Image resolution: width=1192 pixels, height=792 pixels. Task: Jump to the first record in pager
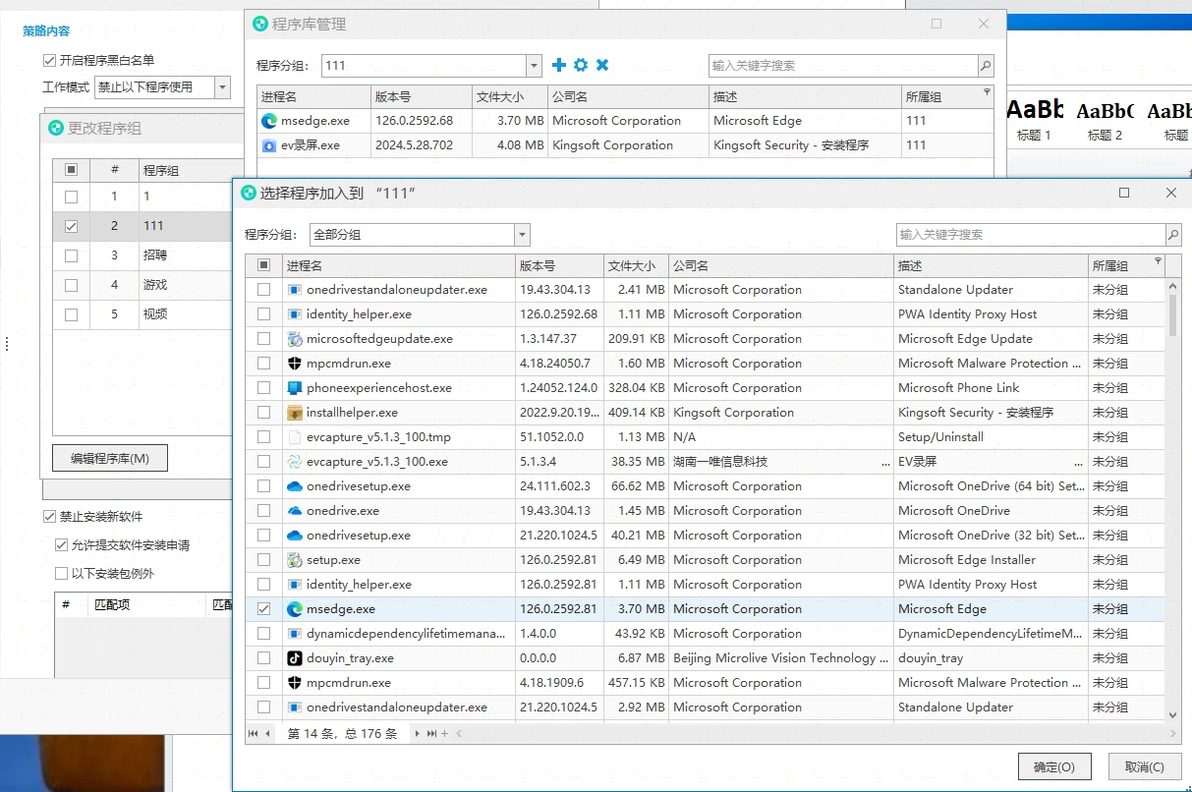(x=254, y=734)
